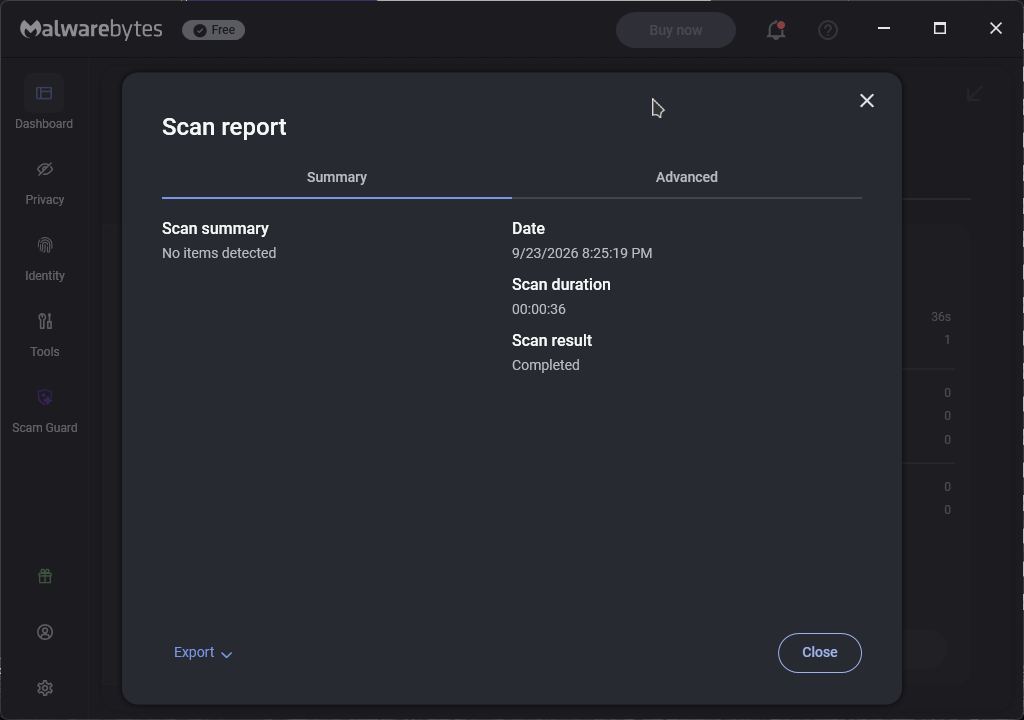Image resolution: width=1024 pixels, height=720 pixels.
Task: Open the Tools sidebar icon
Action: pyautogui.click(x=44, y=321)
